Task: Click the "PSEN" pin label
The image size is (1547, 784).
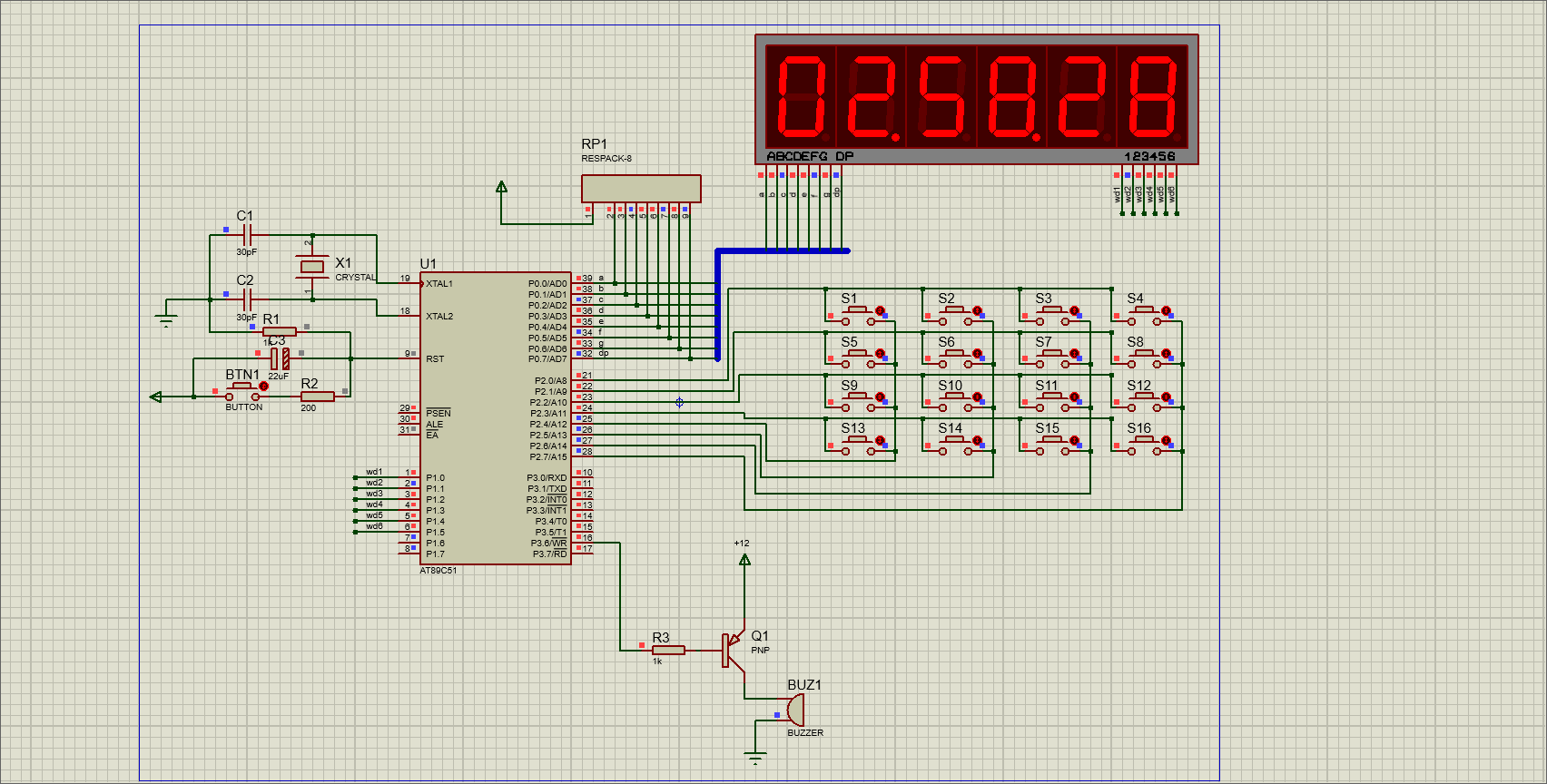Action: pos(438,413)
